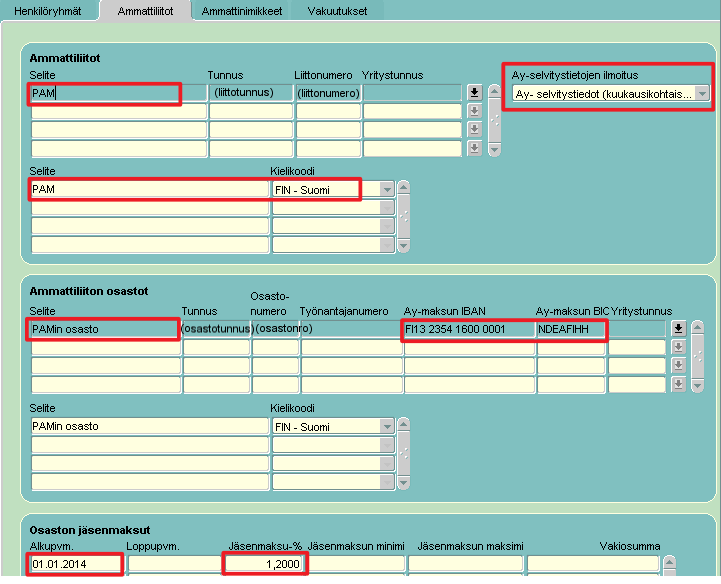Click the Yritystunnus field on the PAM row
This screenshot has width=721, height=584.
pos(412,93)
